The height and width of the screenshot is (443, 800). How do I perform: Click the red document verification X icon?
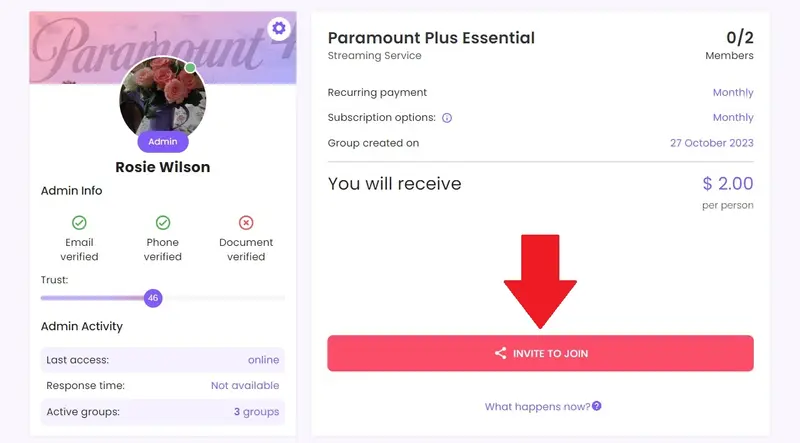(x=246, y=222)
